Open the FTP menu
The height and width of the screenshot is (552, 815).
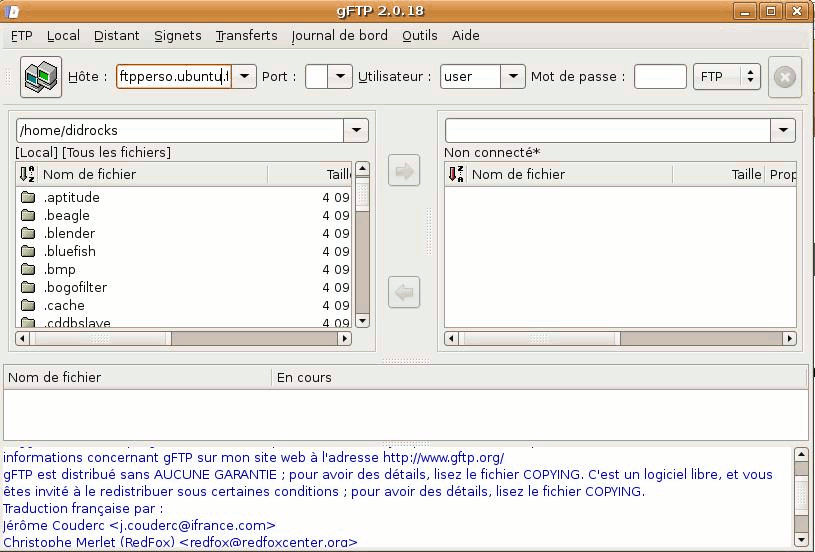(22, 35)
